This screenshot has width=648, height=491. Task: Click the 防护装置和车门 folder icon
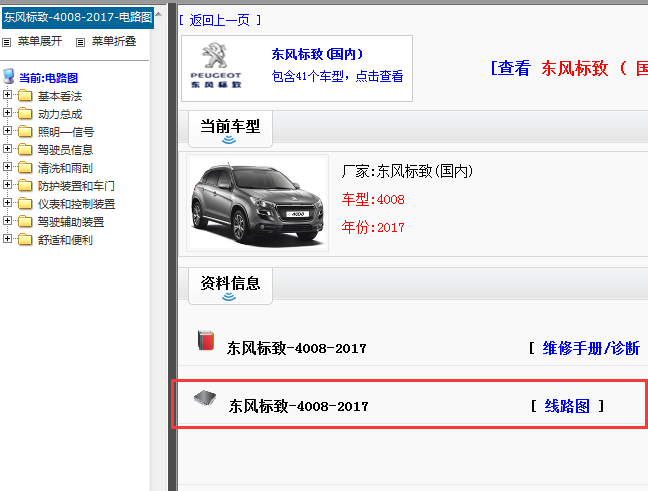[x=25, y=186]
